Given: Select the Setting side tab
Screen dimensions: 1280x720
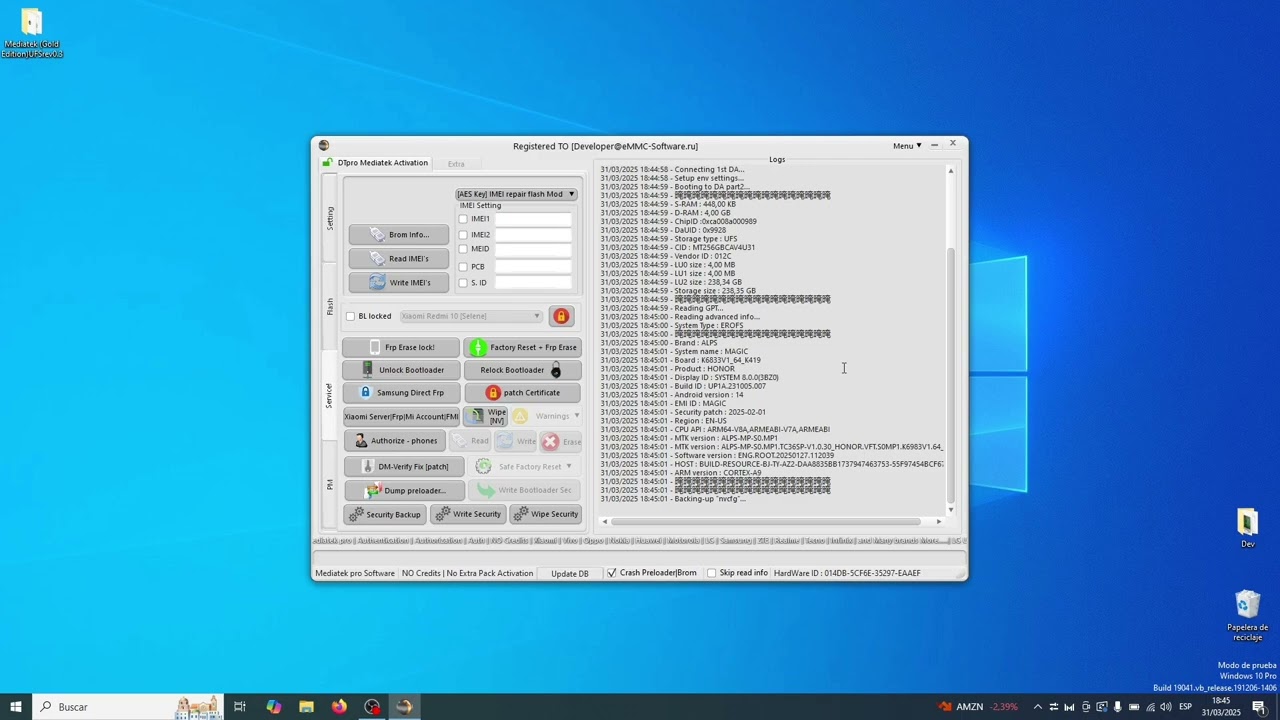Looking at the screenshot, I should (330, 219).
